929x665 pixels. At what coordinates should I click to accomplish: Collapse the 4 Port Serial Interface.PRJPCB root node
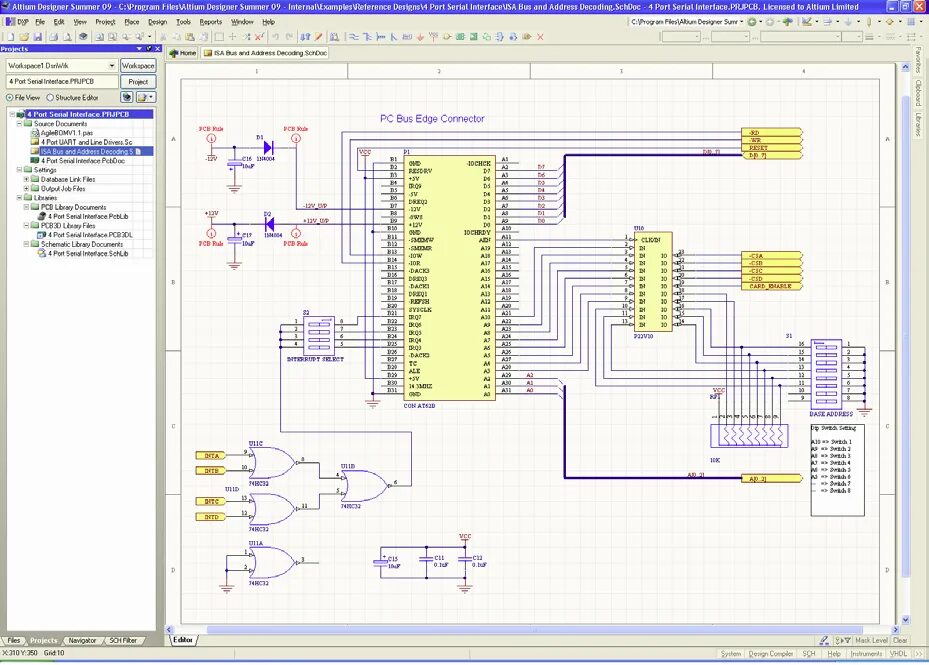[12, 114]
